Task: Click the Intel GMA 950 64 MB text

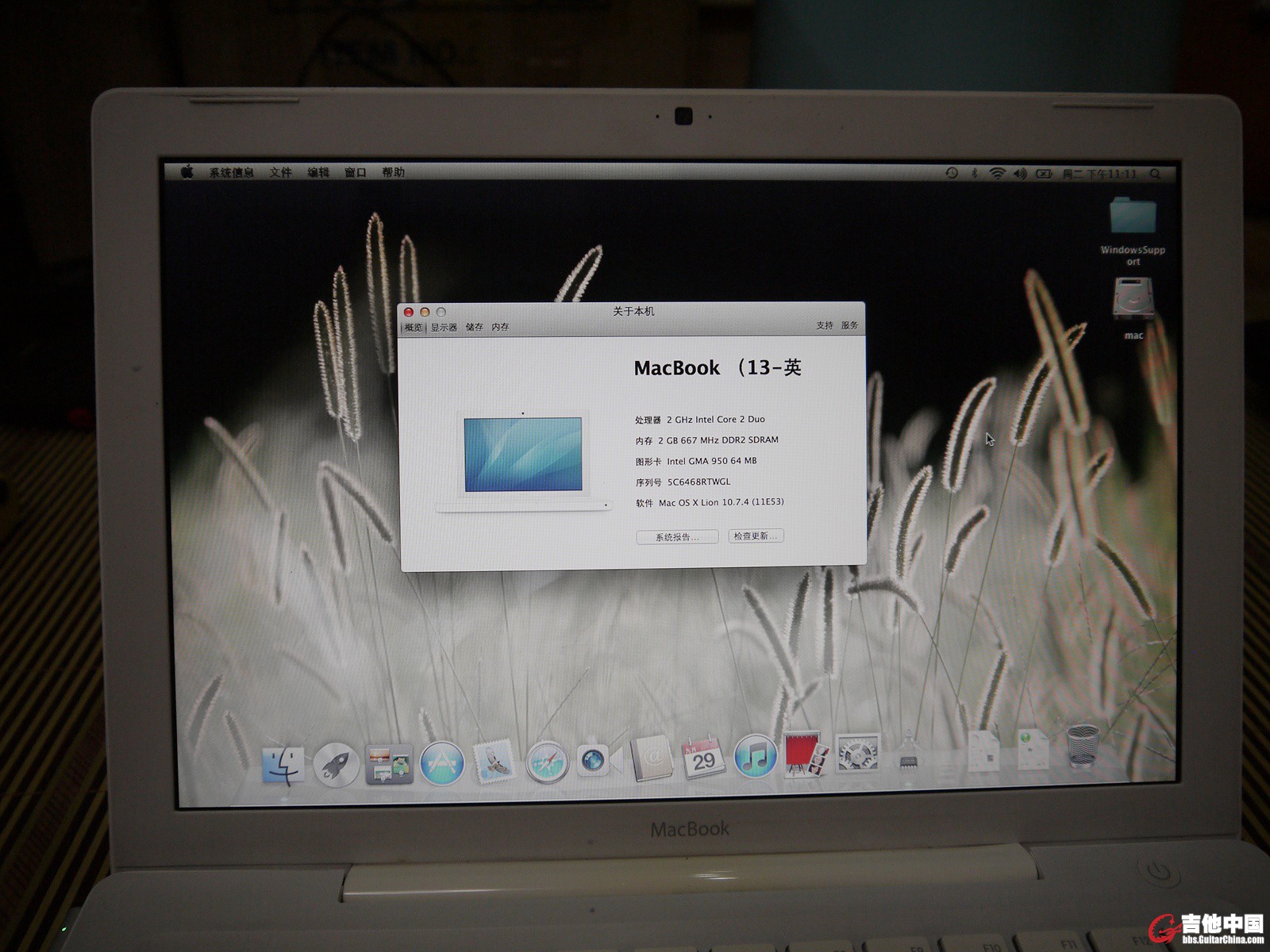Action: (711, 461)
